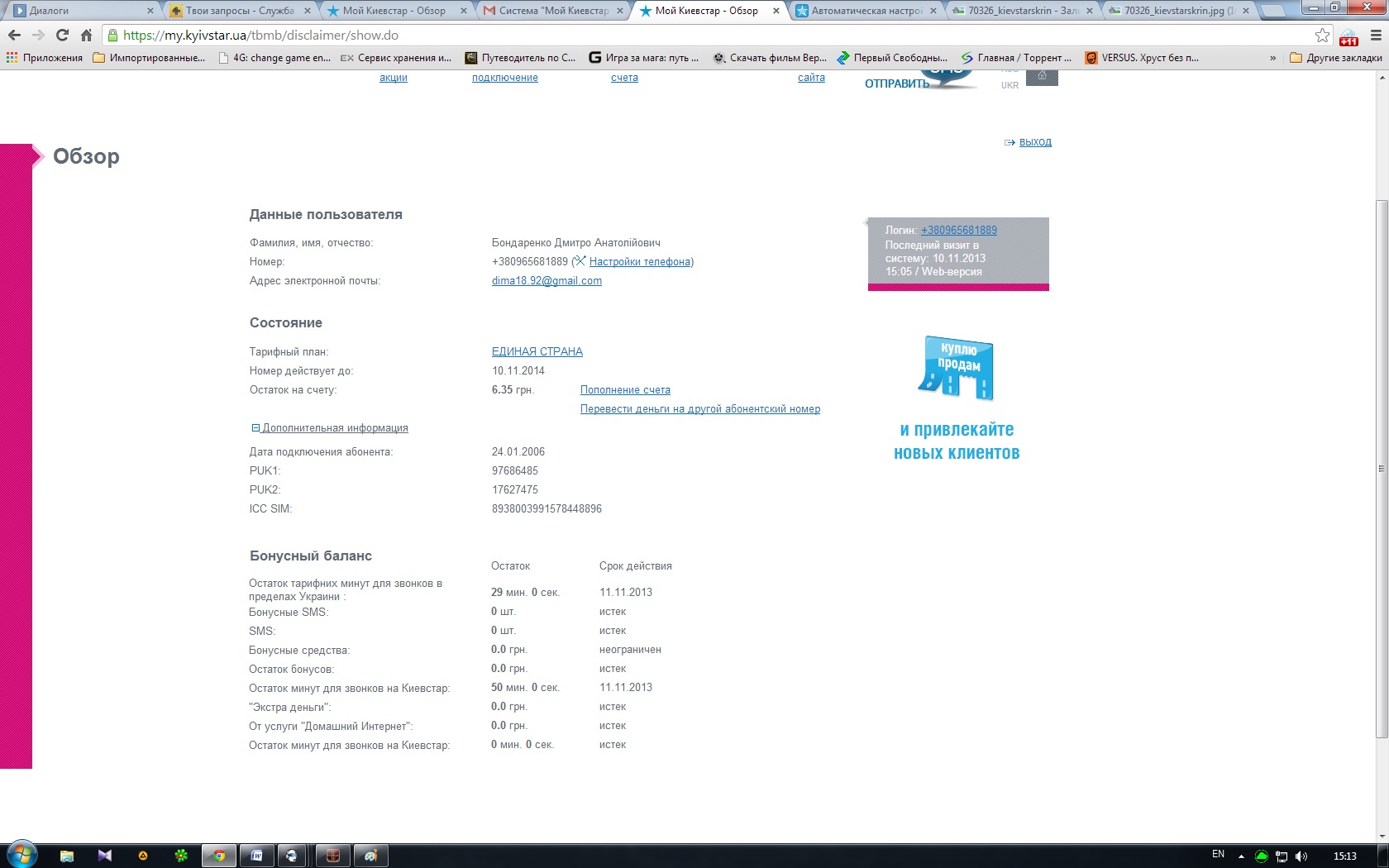The width and height of the screenshot is (1389, 868).
Task: Open the Импортированные bookmarks folder
Action: (x=149, y=58)
